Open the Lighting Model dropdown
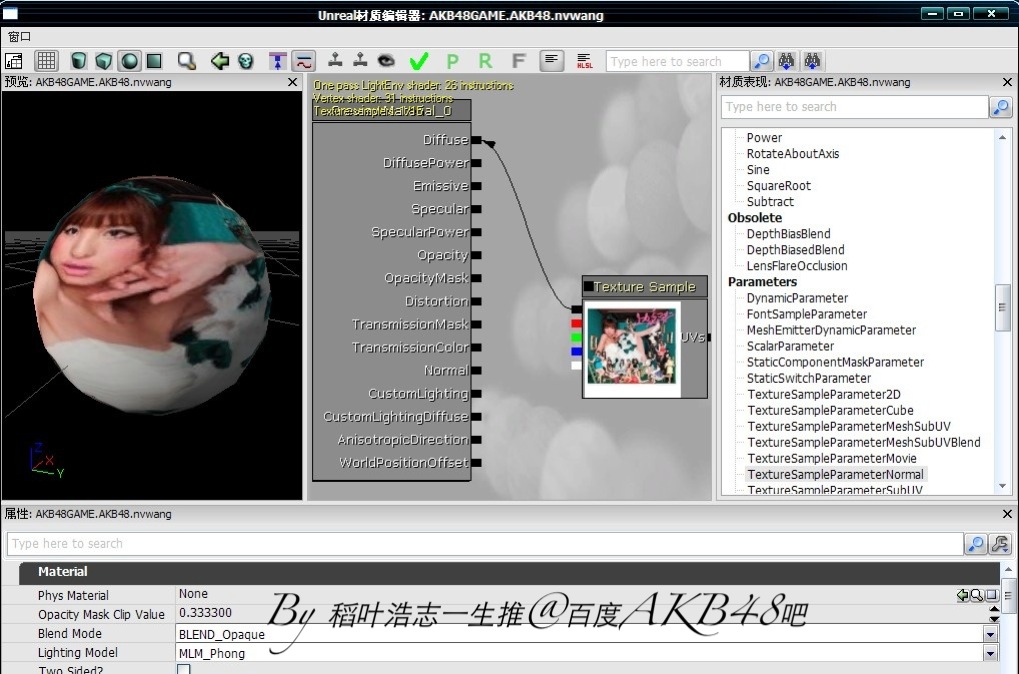 pos(990,653)
